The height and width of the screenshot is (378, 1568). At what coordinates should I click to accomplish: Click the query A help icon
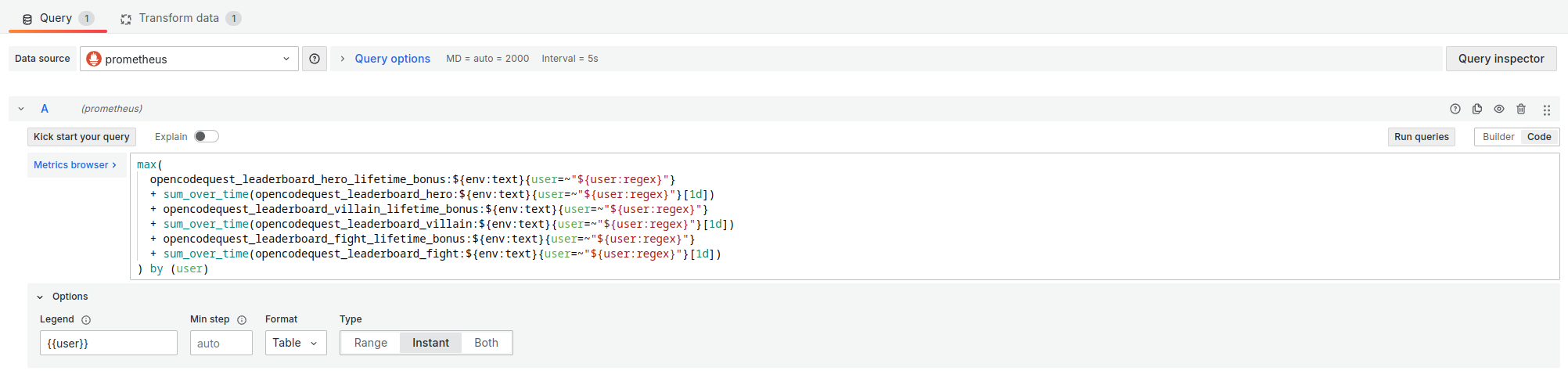(x=1455, y=109)
